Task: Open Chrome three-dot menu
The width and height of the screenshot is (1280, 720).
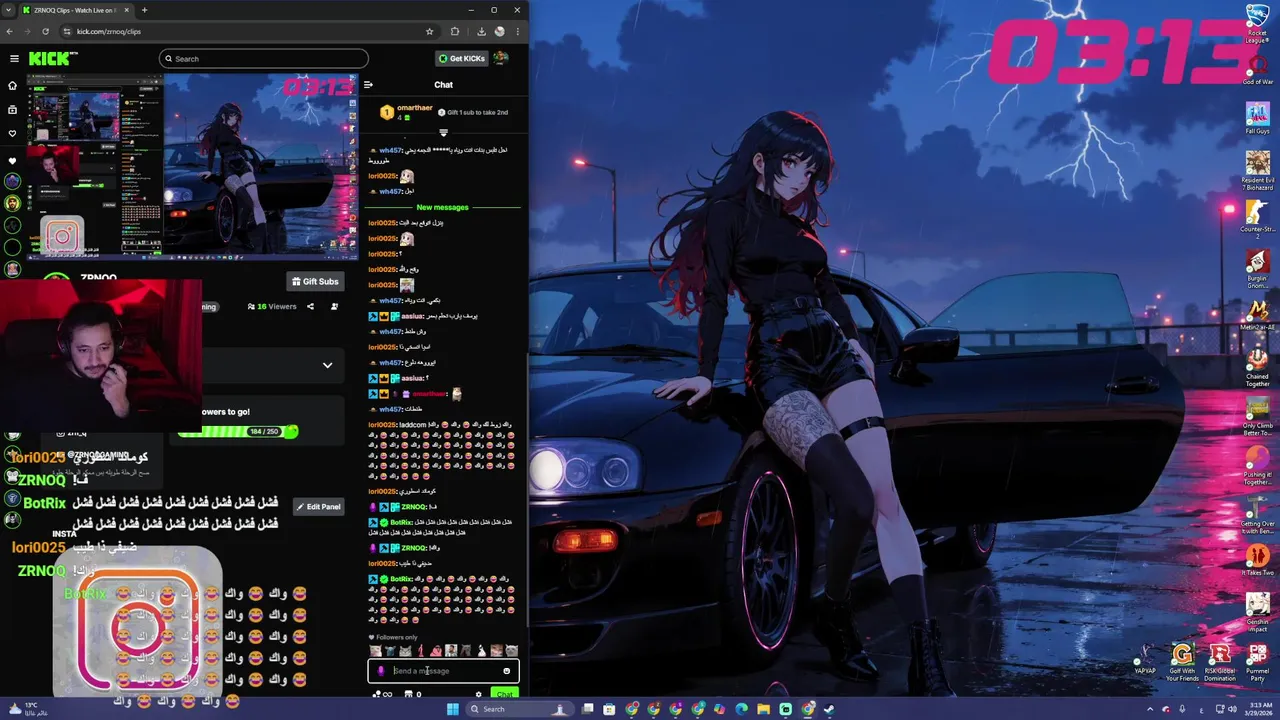Action: coord(518,31)
